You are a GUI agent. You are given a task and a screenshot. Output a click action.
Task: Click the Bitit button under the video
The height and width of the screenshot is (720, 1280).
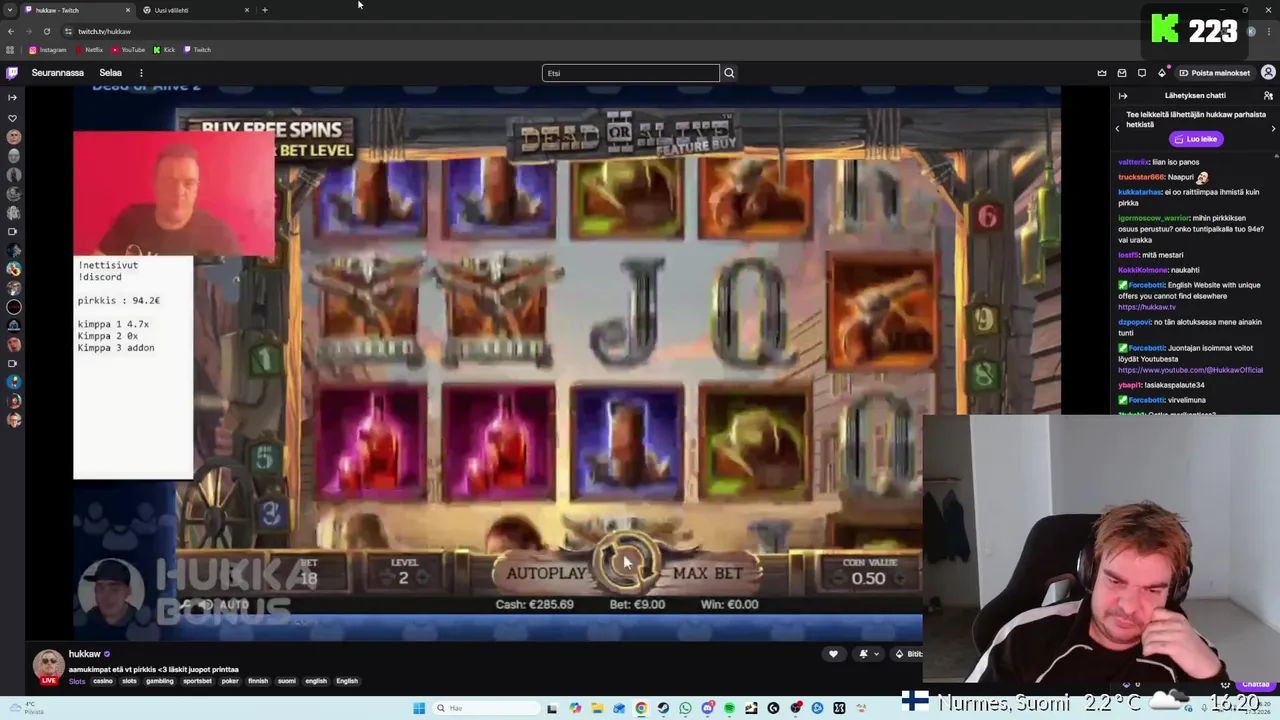pos(908,654)
